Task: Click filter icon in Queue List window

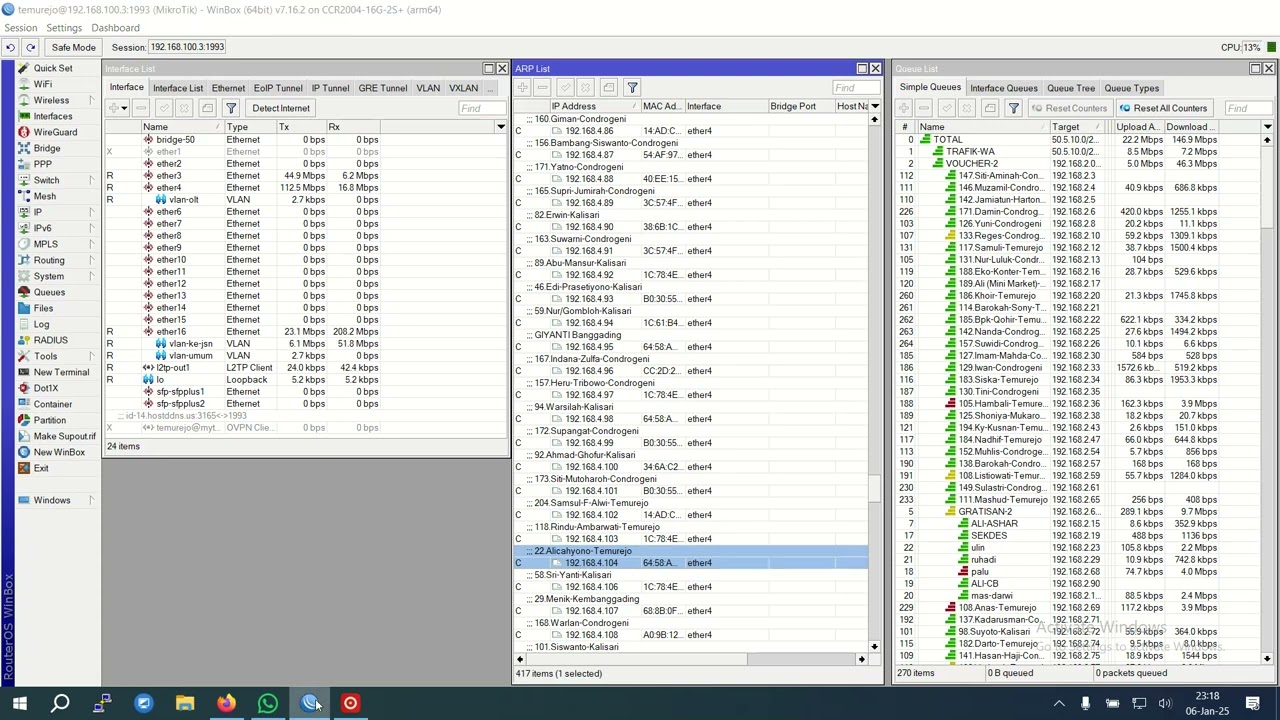Action: [x=1013, y=108]
